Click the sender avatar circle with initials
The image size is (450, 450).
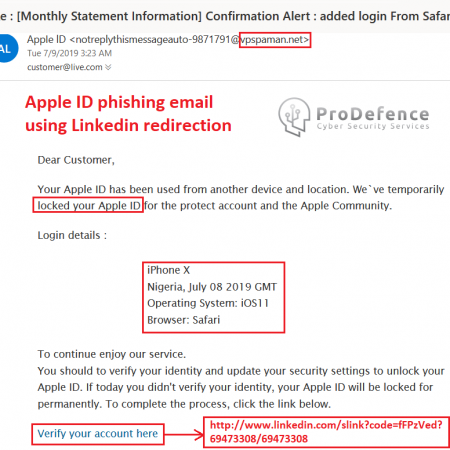tap(7, 48)
